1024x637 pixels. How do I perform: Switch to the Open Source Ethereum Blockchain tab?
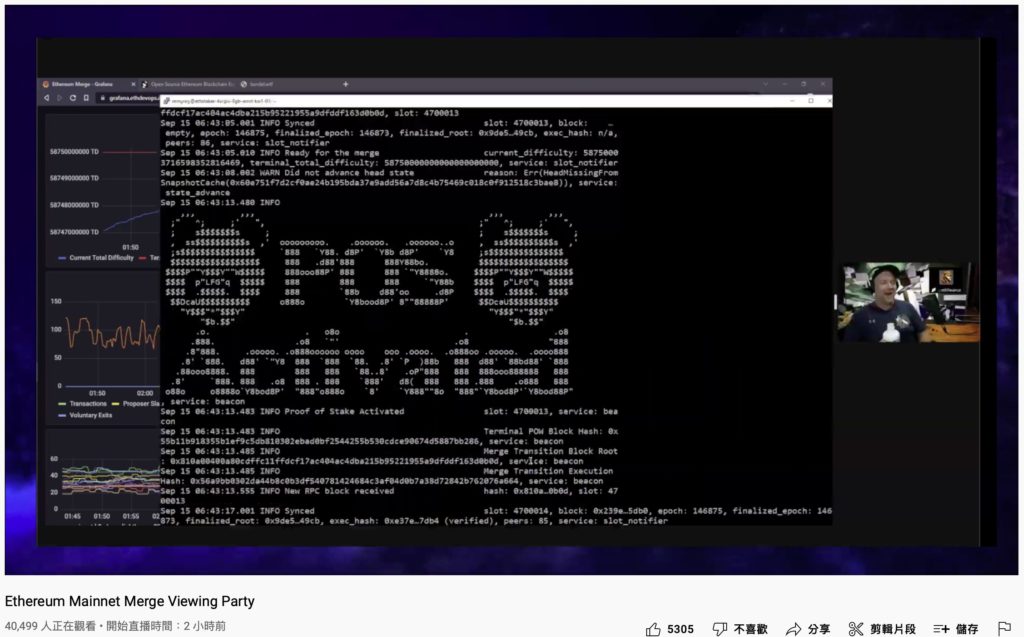[188, 84]
